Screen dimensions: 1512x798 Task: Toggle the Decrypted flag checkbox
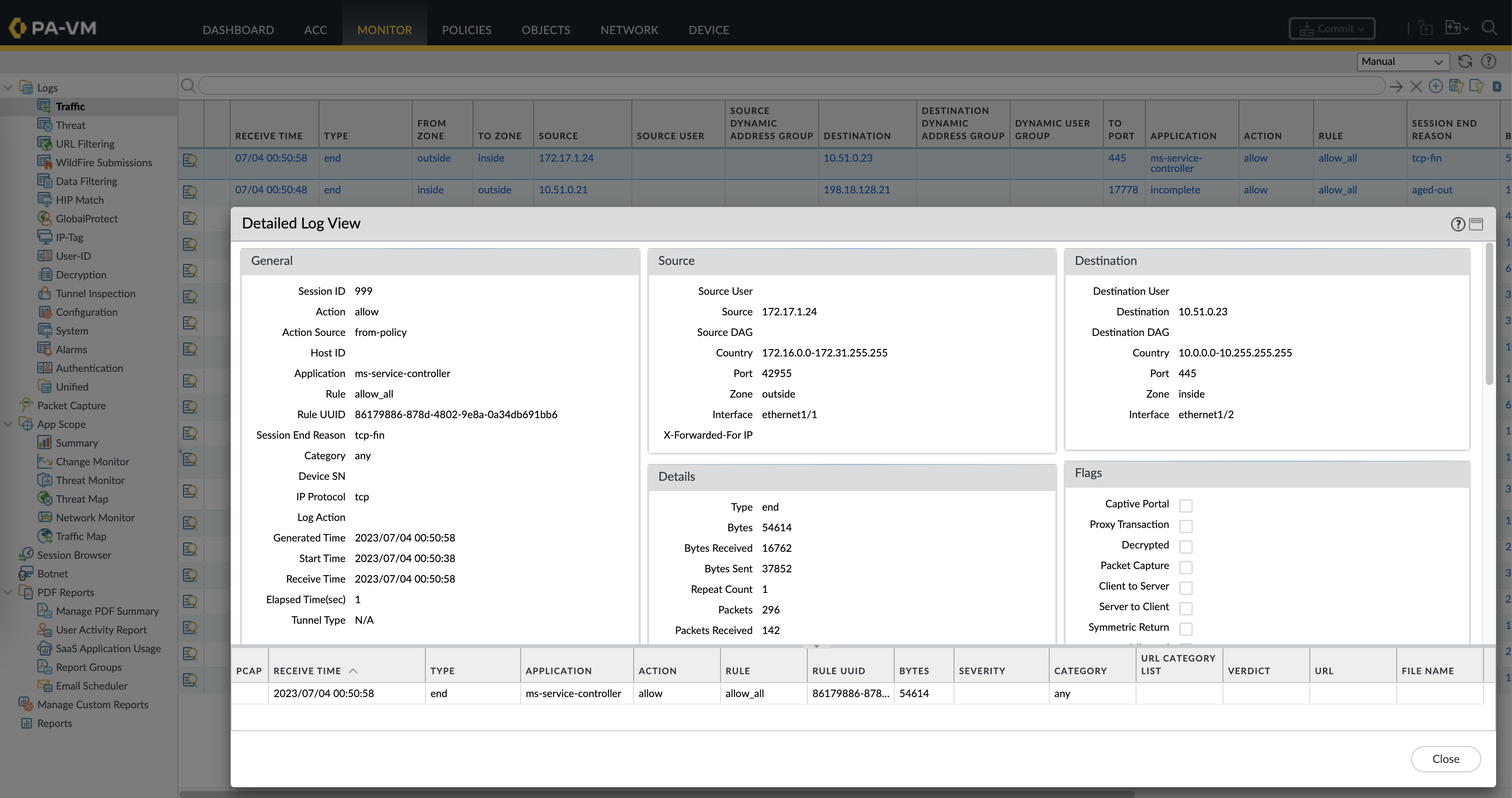(1186, 547)
